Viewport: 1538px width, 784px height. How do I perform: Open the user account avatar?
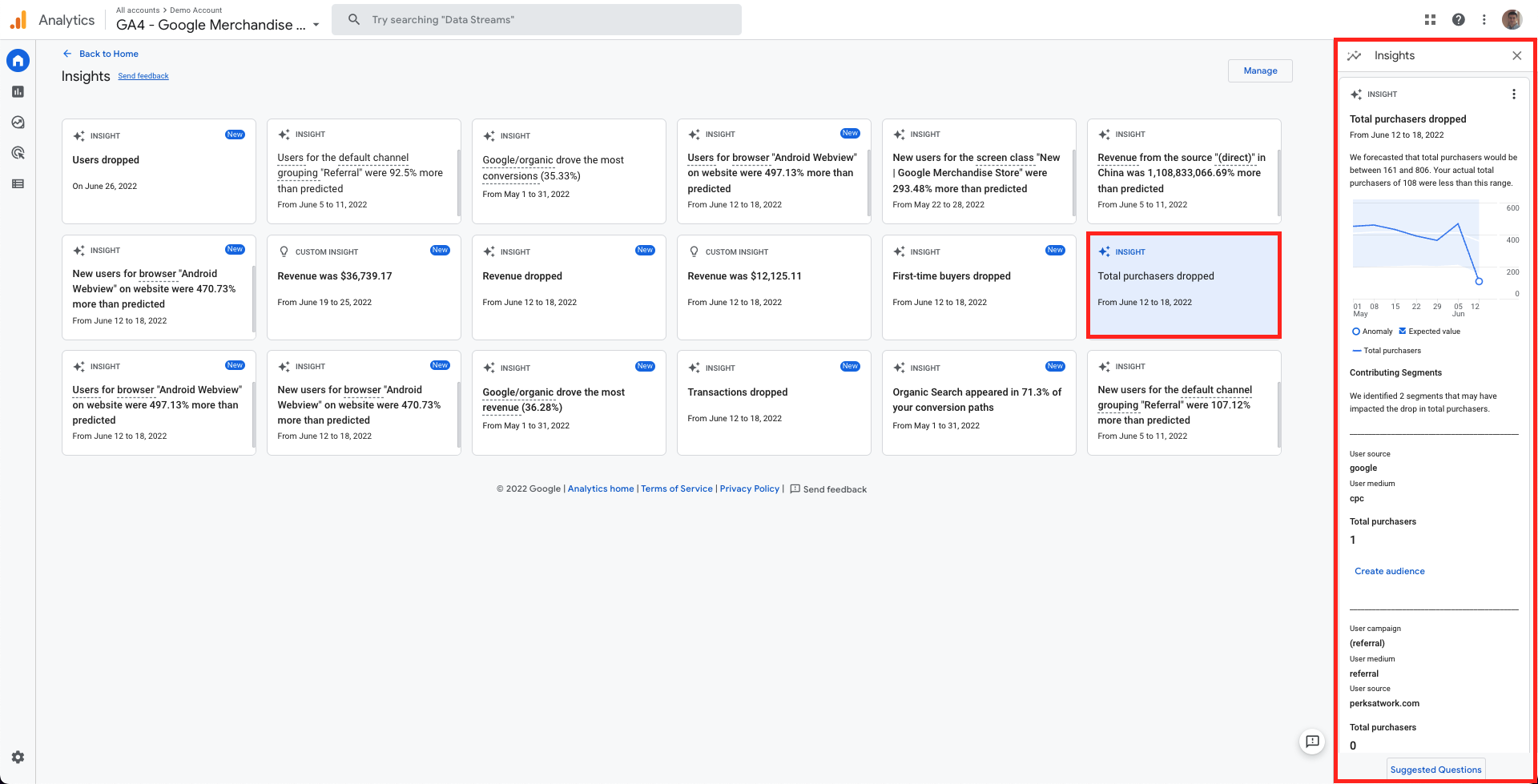1512,19
